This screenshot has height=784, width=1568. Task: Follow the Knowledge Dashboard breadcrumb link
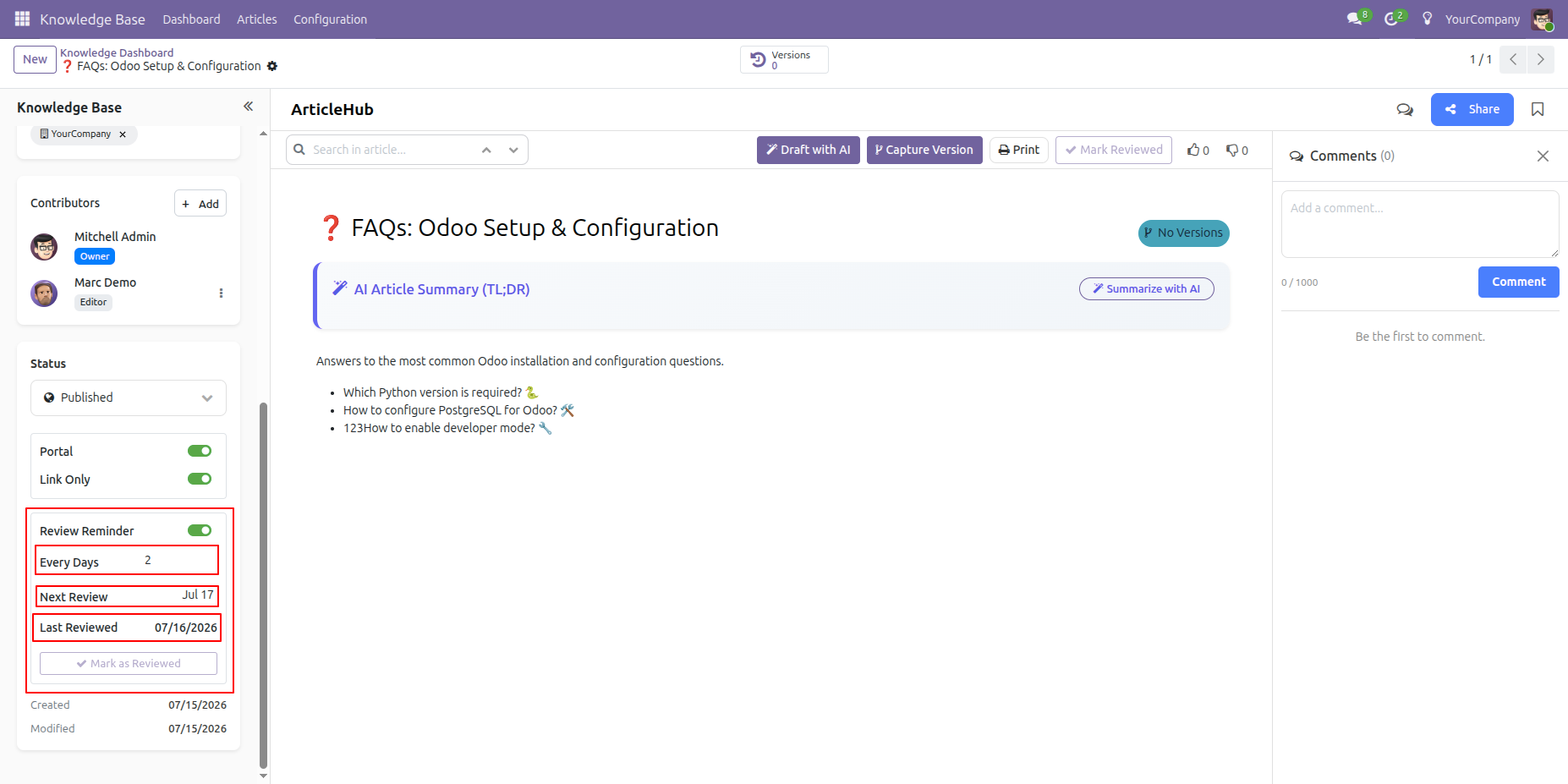(117, 52)
